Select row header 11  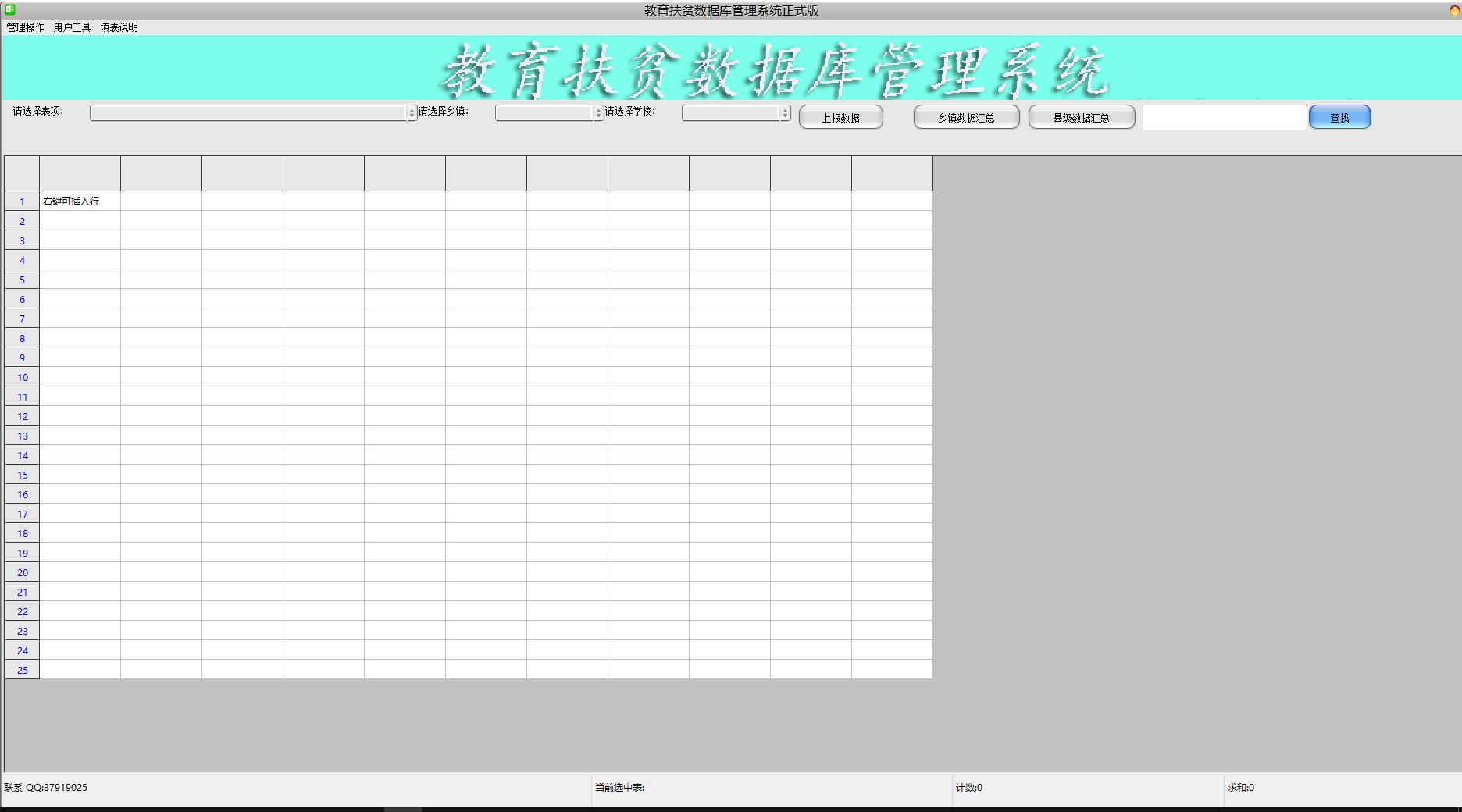click(22, 397)
